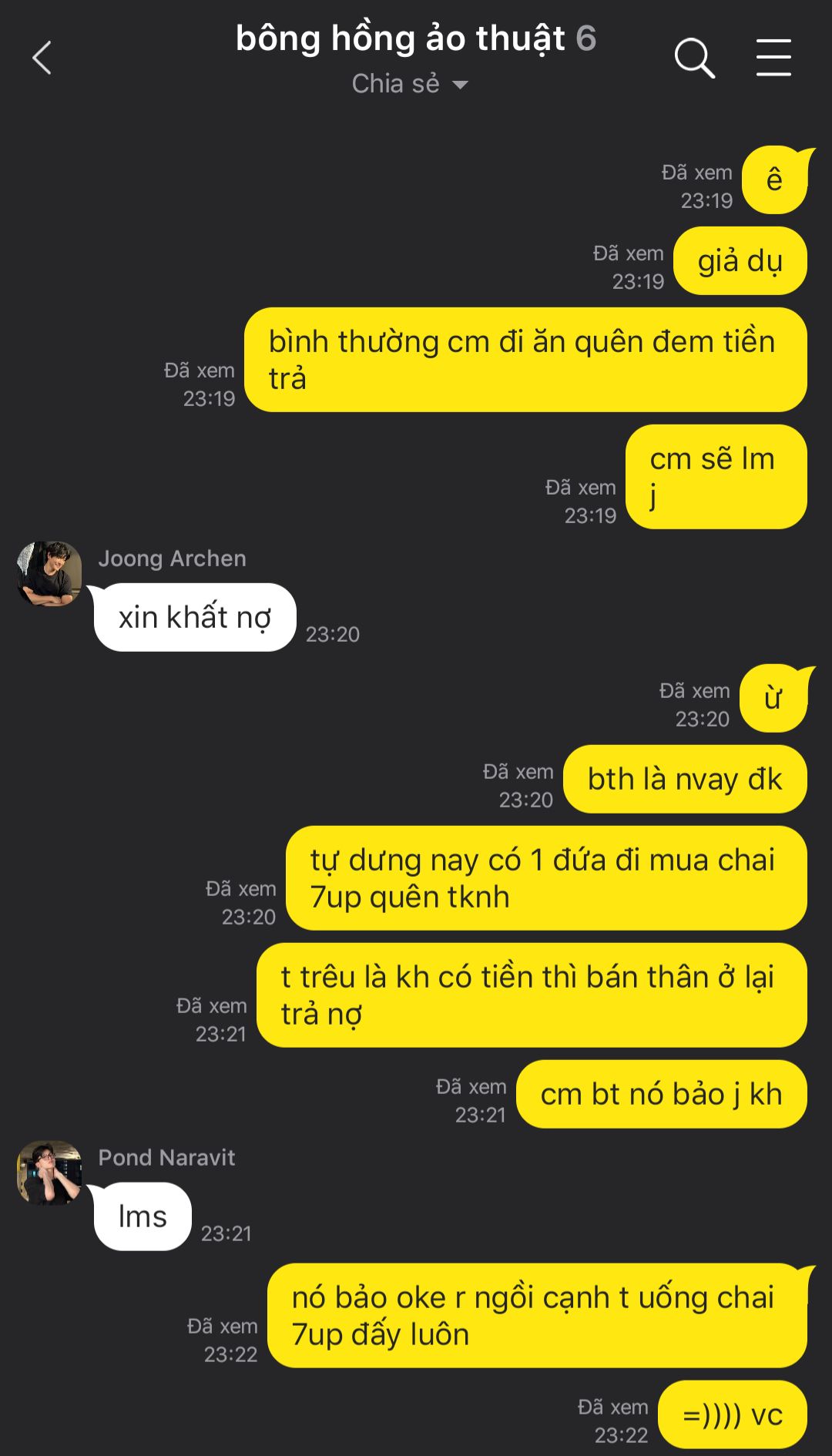Image resolution: width=832 pixels, height=1456 pixels.
Task: Open the chat title bông hồng ảo thuật
Action: (x=401, y=39)
